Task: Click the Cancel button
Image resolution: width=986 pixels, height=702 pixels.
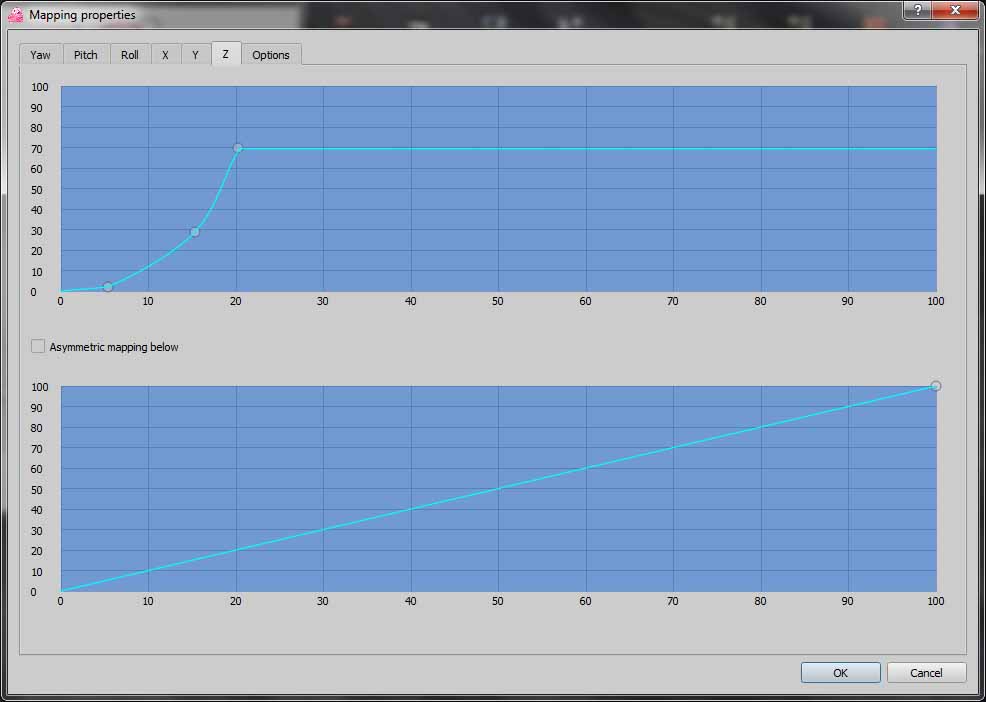Action: click(926, 672)
